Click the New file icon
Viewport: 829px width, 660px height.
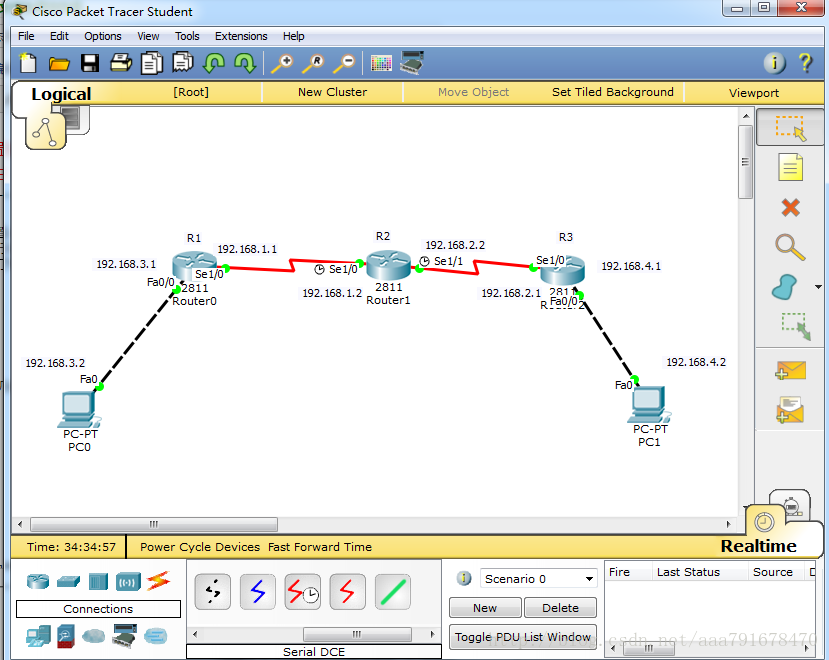point(27,63)
